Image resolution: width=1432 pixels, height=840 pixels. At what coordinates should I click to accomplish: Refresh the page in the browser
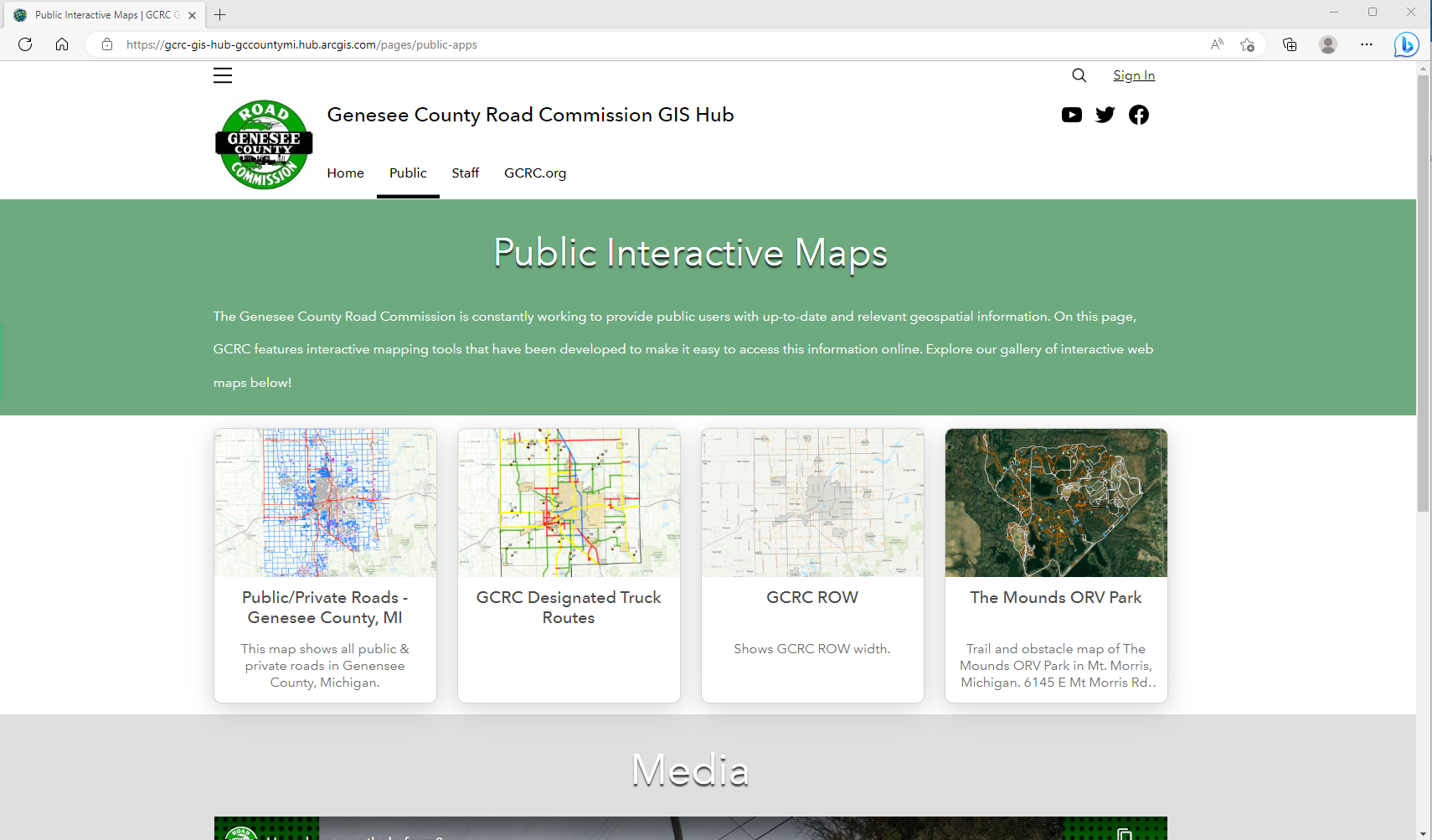click(24, 44)
